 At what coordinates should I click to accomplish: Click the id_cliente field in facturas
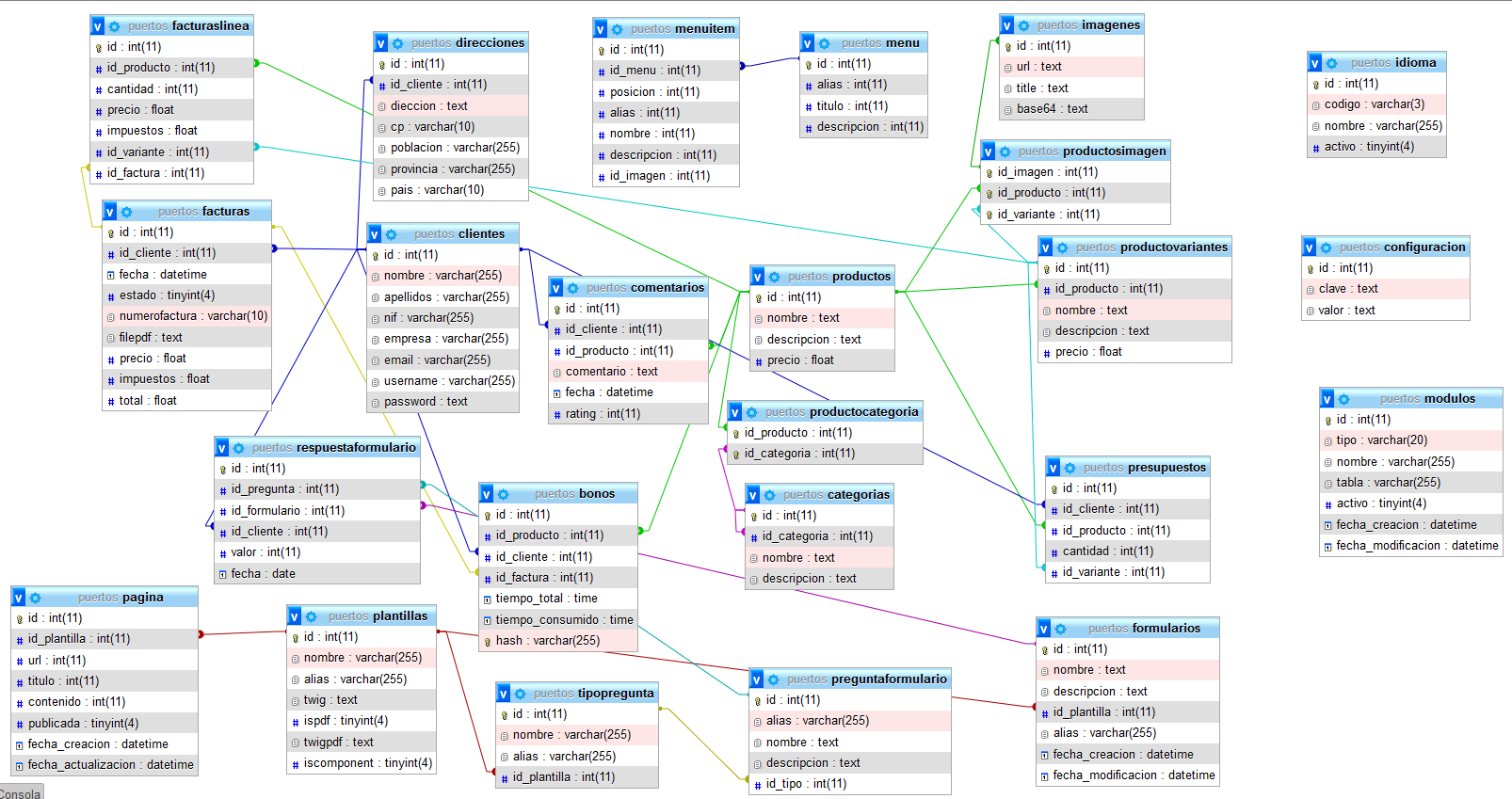click(167, 253)
